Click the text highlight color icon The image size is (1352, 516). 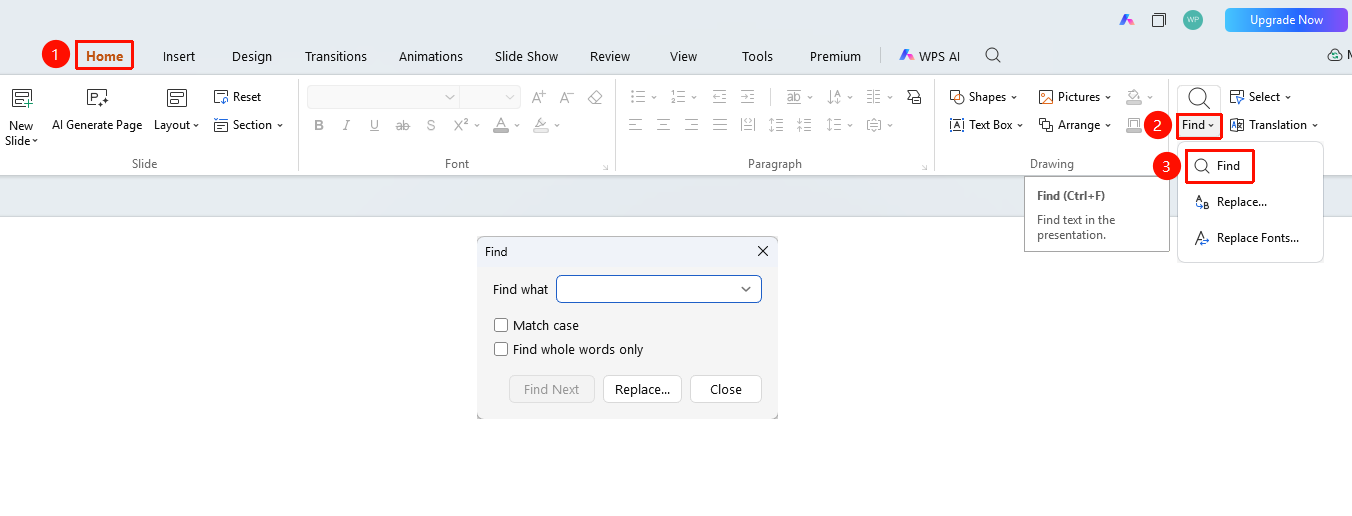pos(540,125)
